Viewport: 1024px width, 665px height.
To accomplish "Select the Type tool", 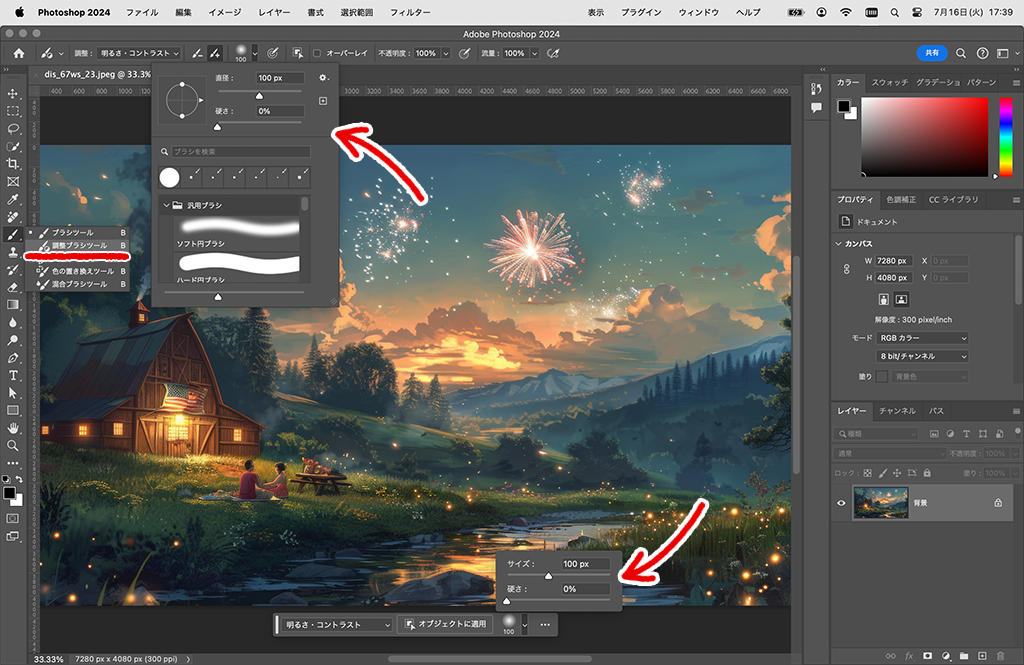I will (x=12, y=376).
